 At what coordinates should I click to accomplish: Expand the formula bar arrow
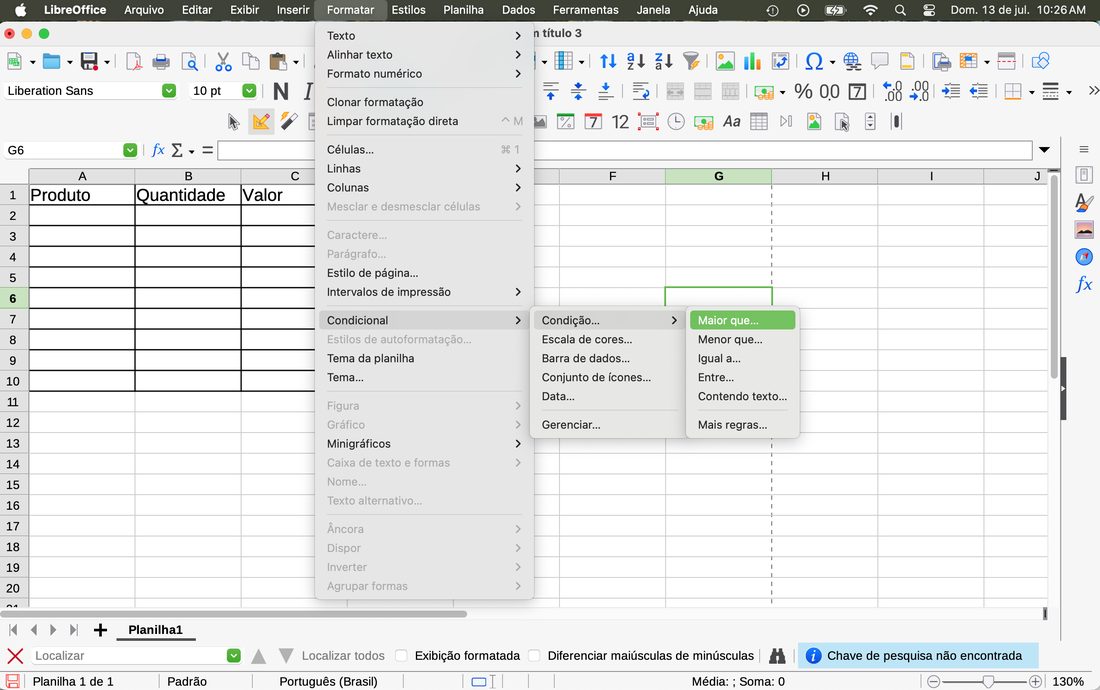pos(1045,149)
